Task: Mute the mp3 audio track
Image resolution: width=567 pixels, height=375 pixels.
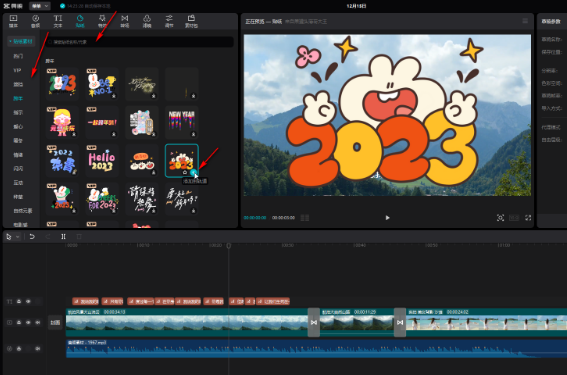Action: pos(38,349)
